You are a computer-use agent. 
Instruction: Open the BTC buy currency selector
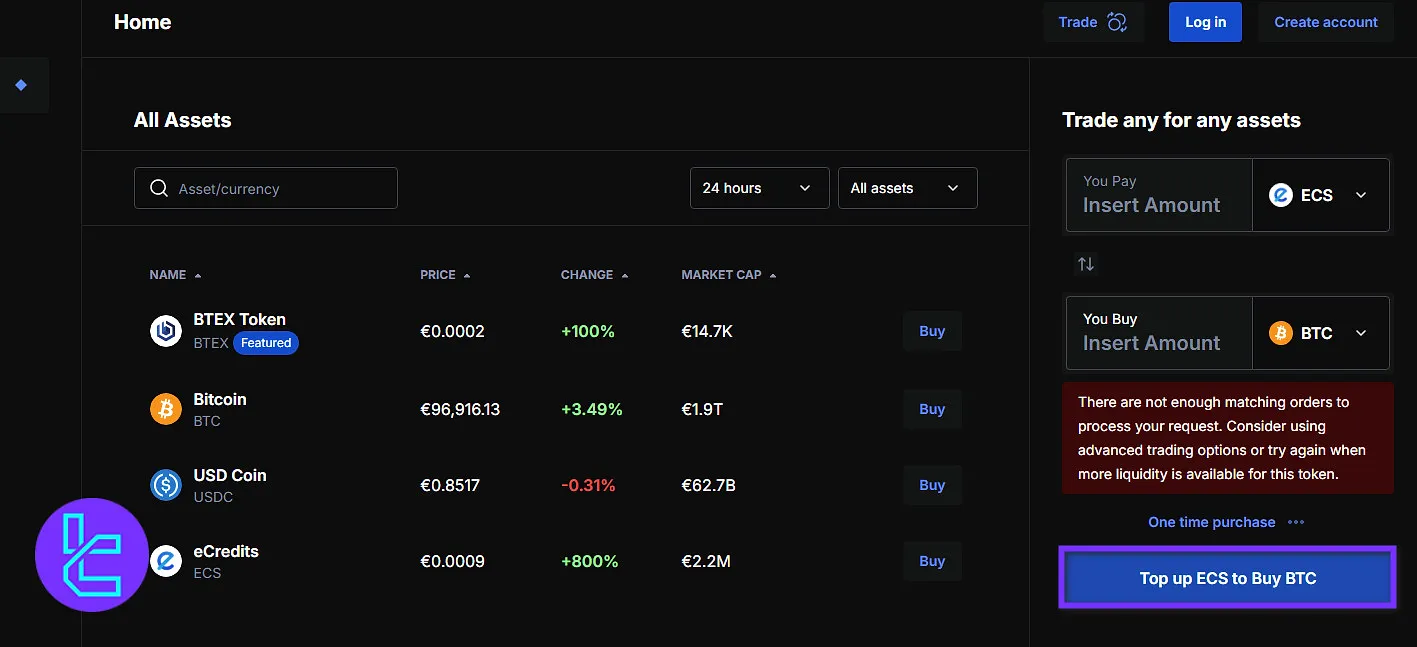tap(1319, 333)
